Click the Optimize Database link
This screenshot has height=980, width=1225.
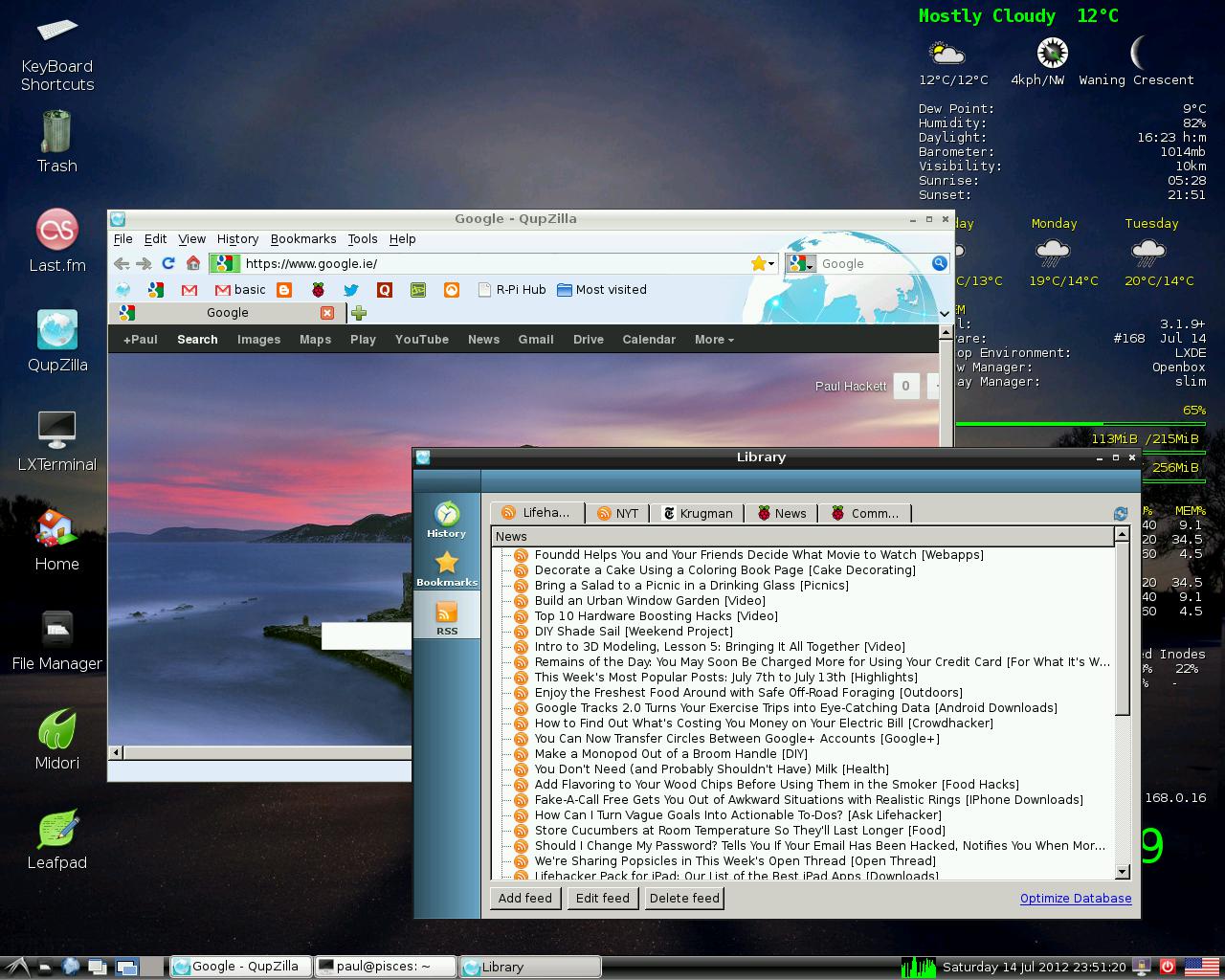point(1076,899)
